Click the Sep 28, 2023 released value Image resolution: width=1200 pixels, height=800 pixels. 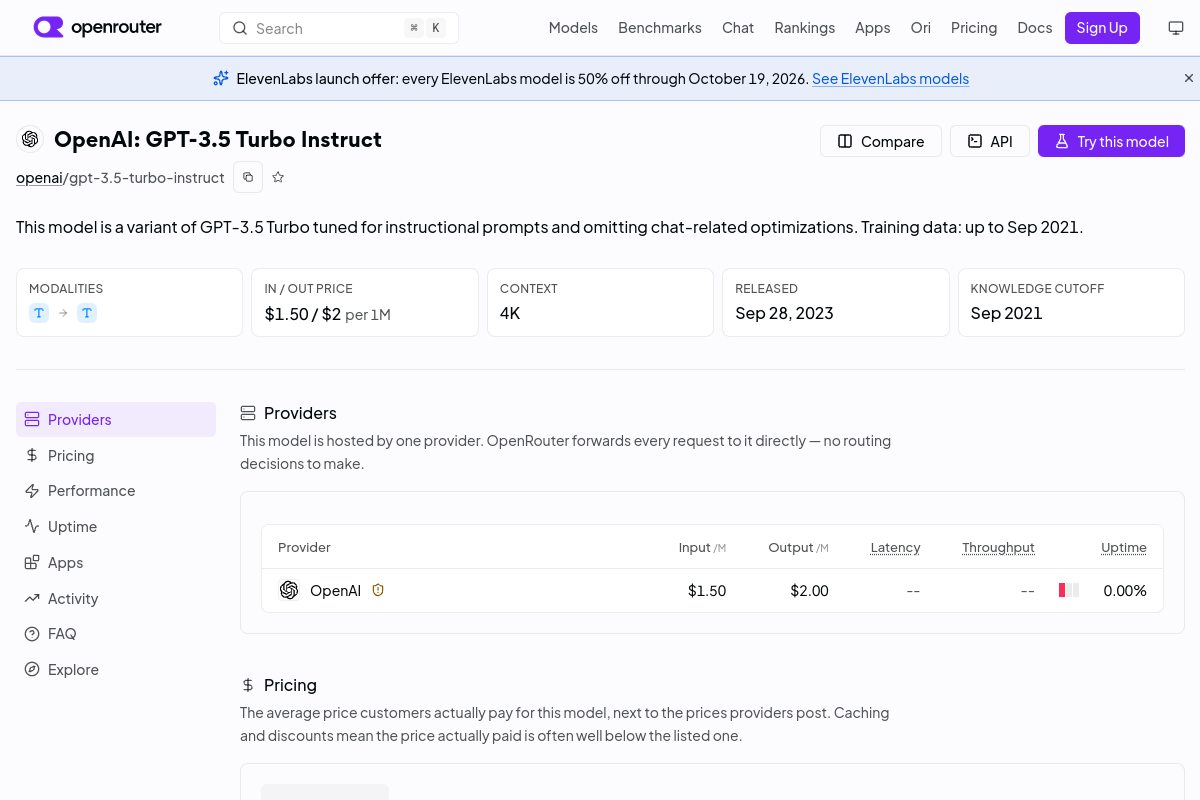[784, 313]
